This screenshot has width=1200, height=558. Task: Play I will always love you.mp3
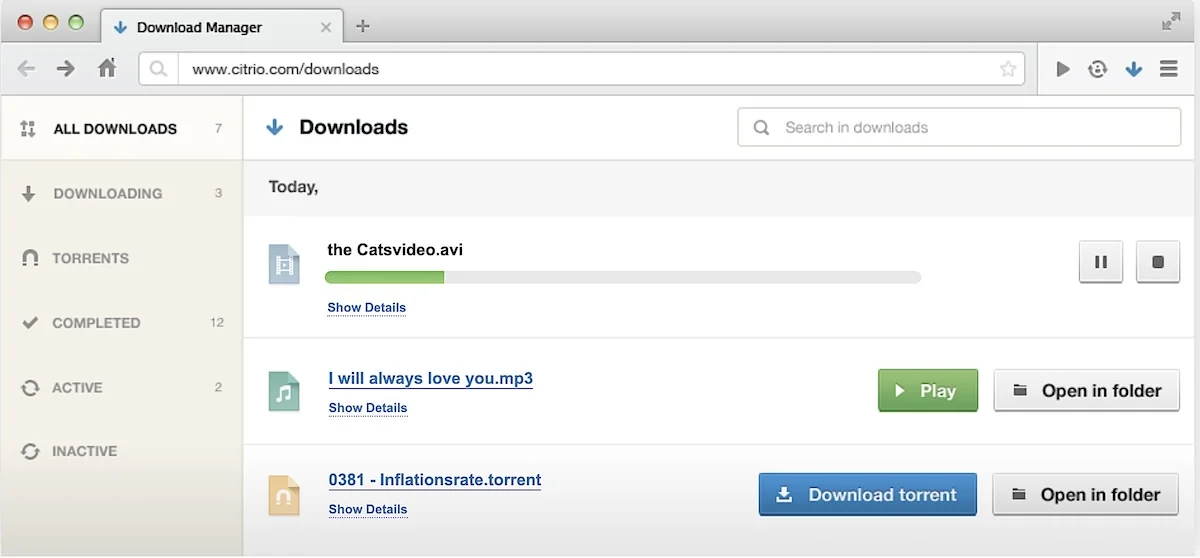click(x=927, y=391)
